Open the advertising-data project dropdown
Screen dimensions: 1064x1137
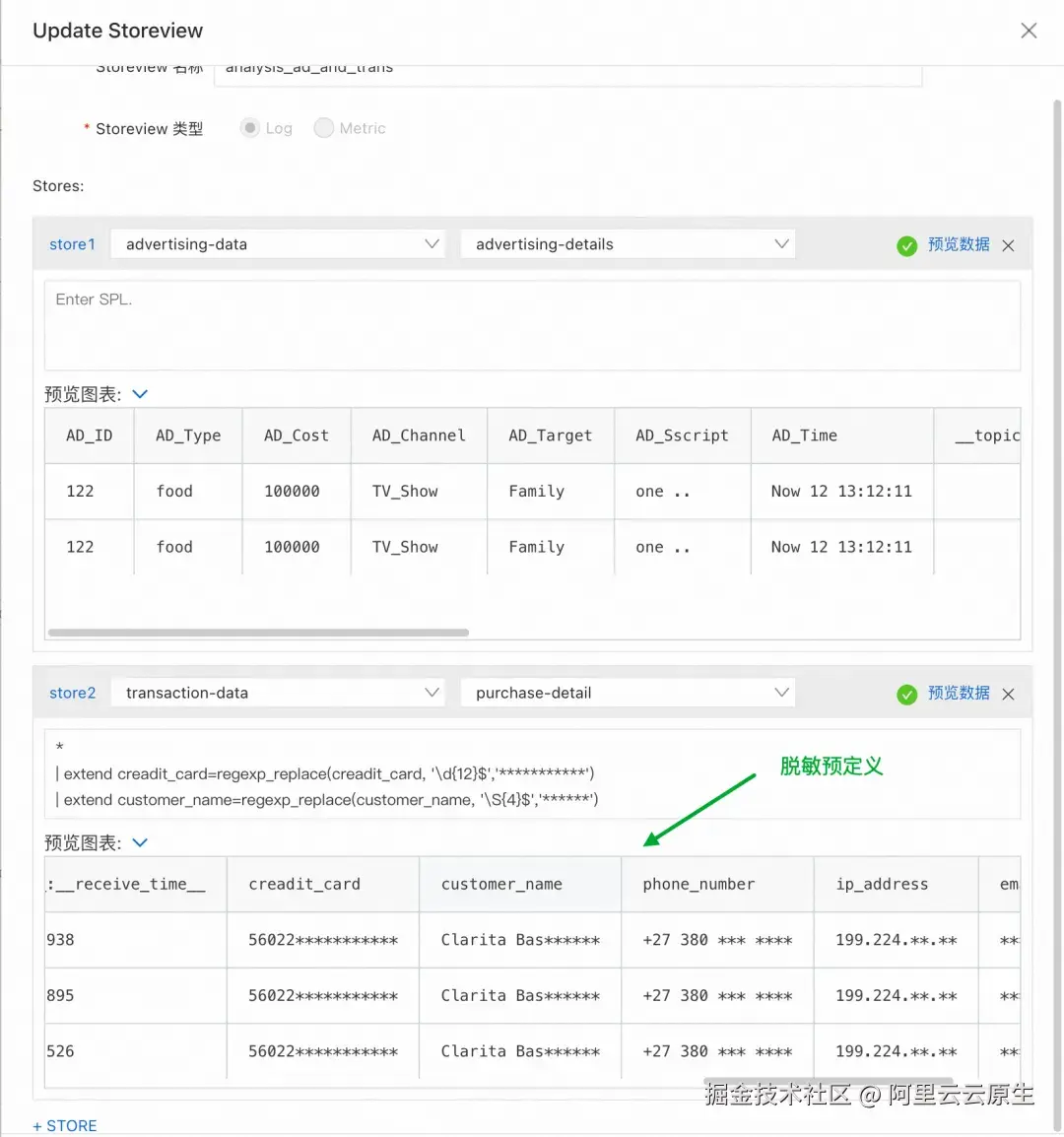coord(278,244)
